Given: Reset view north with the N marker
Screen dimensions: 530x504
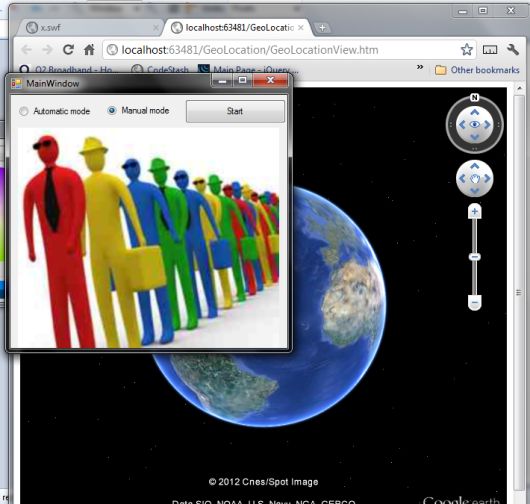Looking at the screenshot, I should pos(475,98).
